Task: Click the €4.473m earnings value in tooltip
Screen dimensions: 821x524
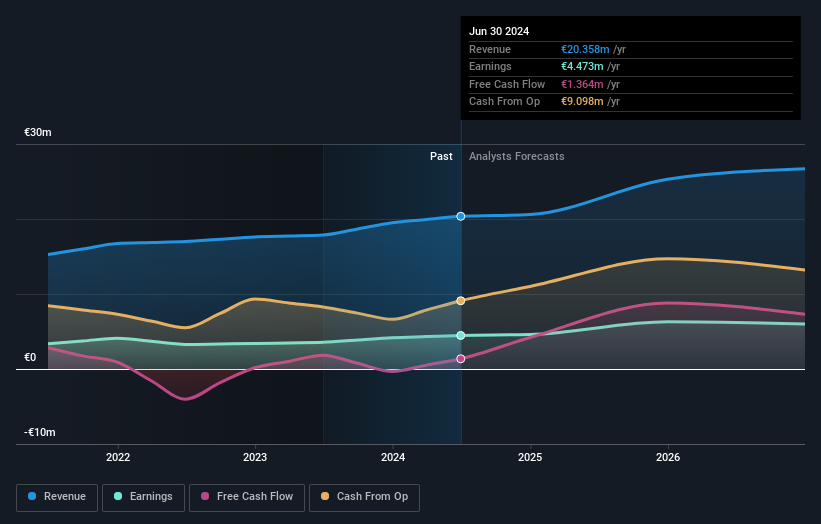Action: click(x=582, y=66)
